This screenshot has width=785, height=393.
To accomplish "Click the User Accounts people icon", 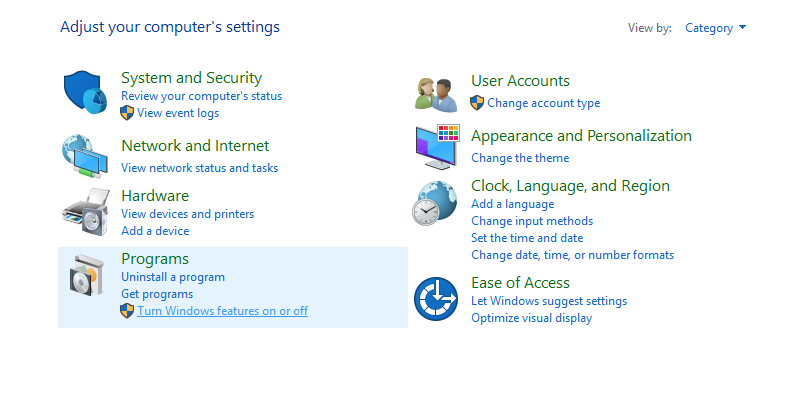I will pos(436,95).
